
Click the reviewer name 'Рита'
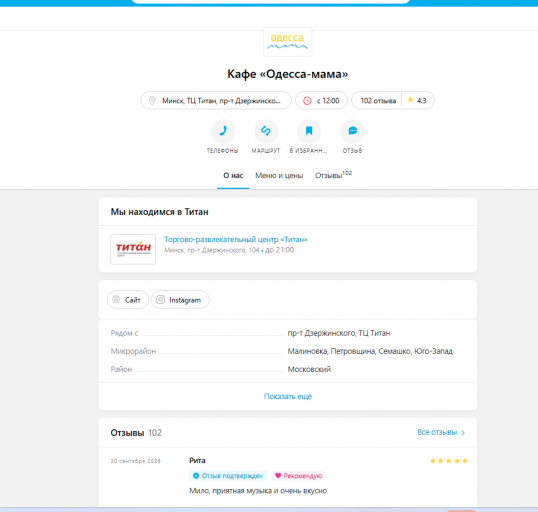point(197,461)
